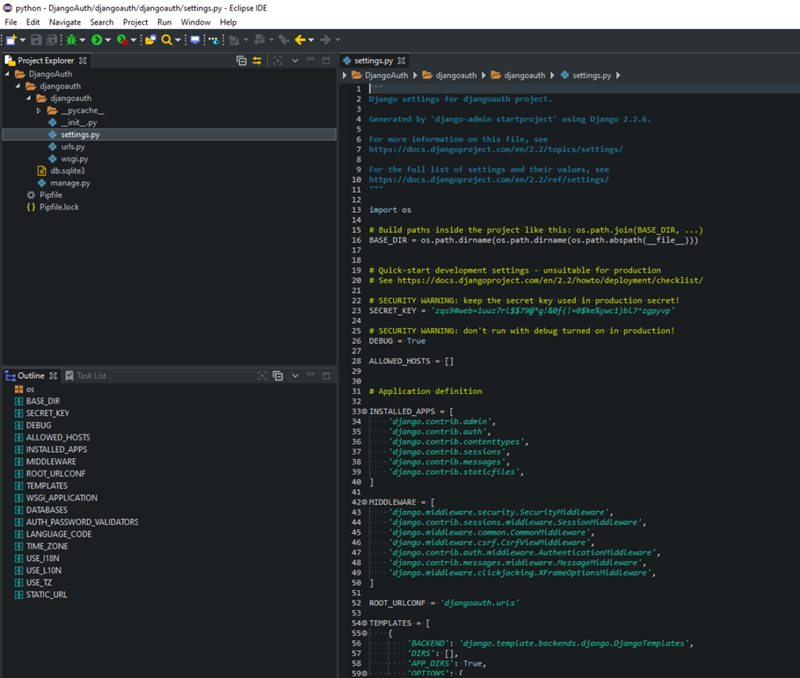Toggle code folding for INSTALLED_APPS at line 33

[x=364, y=411]
